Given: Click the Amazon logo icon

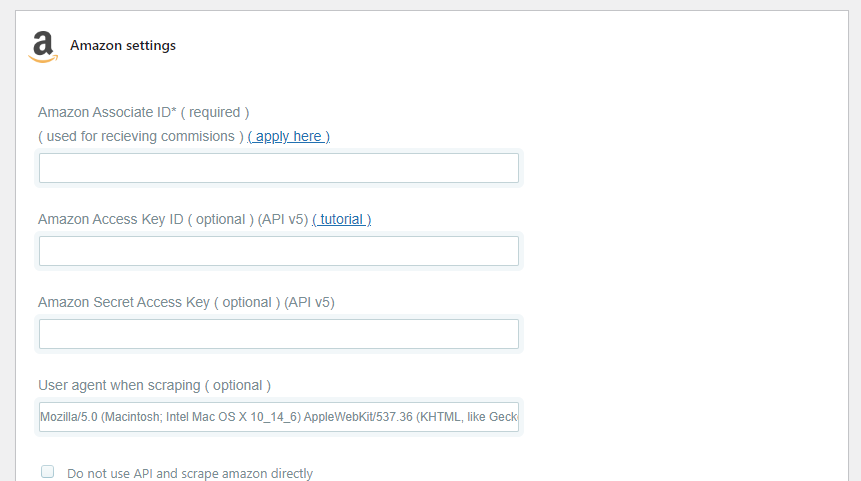Looking at the screenshot, I should point(43,47).
